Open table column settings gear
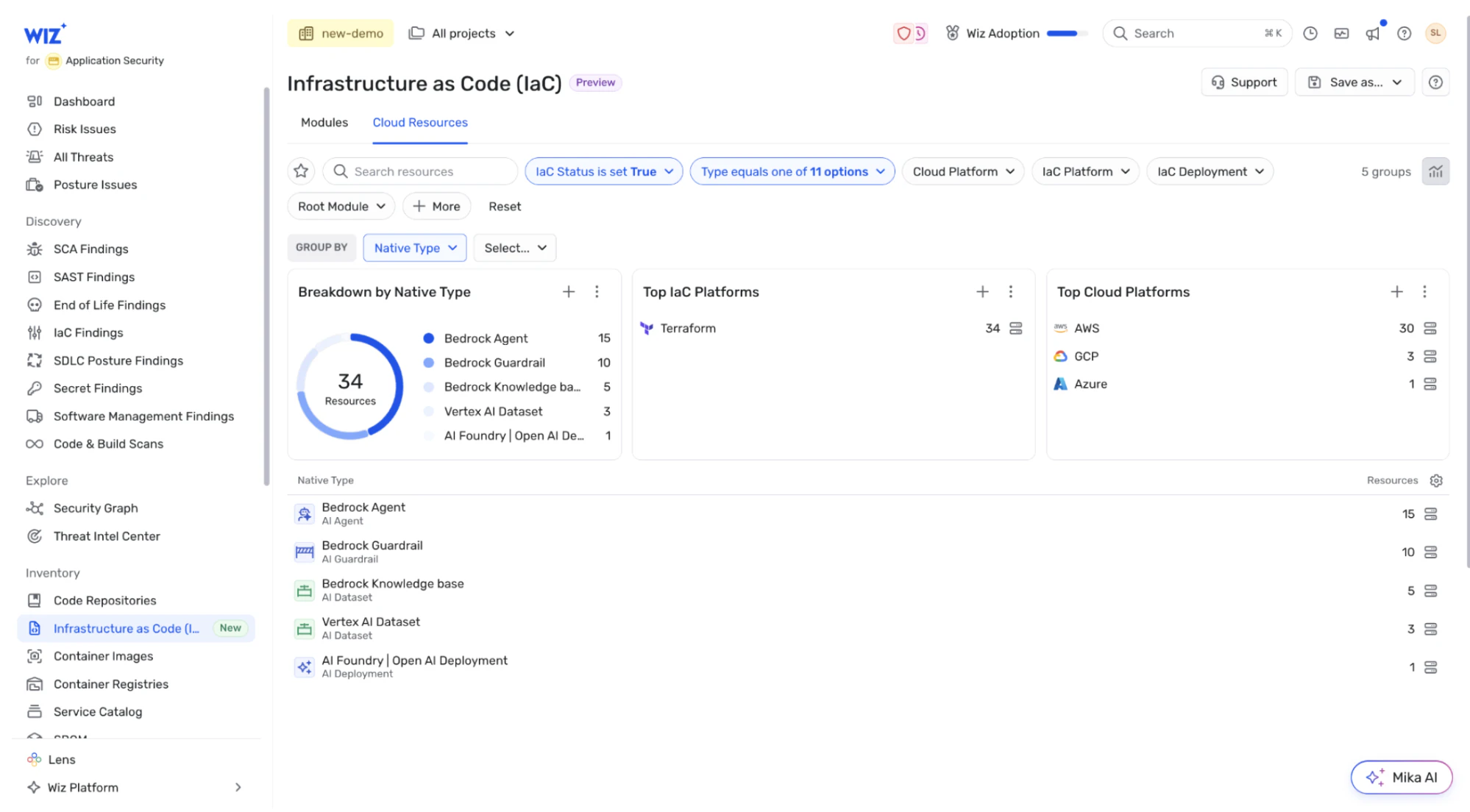This screenshot has width=1470, height=812. (1436, 480)
